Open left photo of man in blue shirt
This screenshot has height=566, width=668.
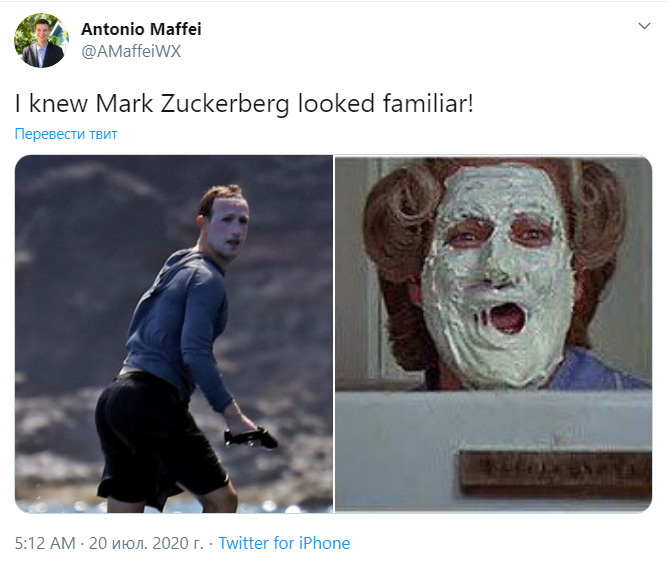pos(174,334)
